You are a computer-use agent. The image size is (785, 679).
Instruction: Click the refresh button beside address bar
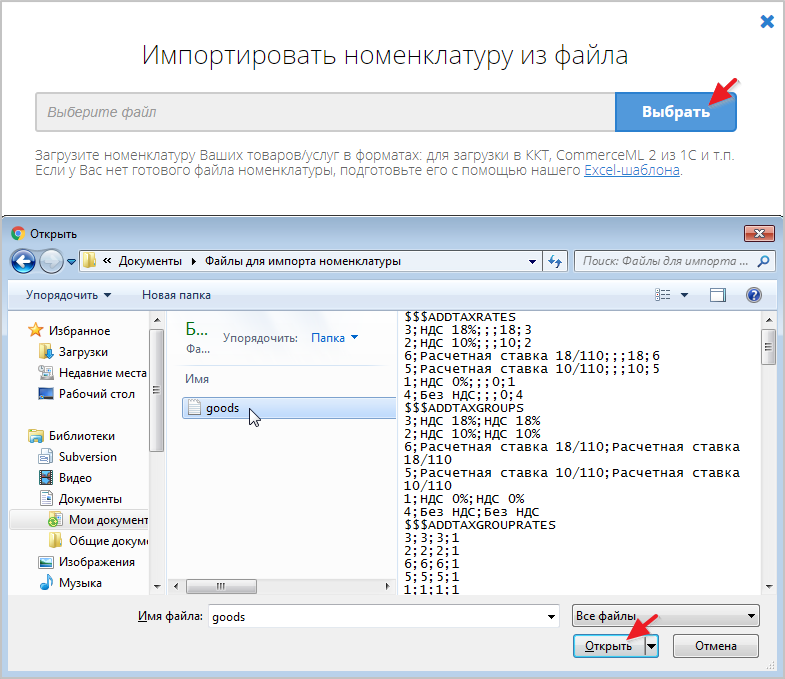555,261
